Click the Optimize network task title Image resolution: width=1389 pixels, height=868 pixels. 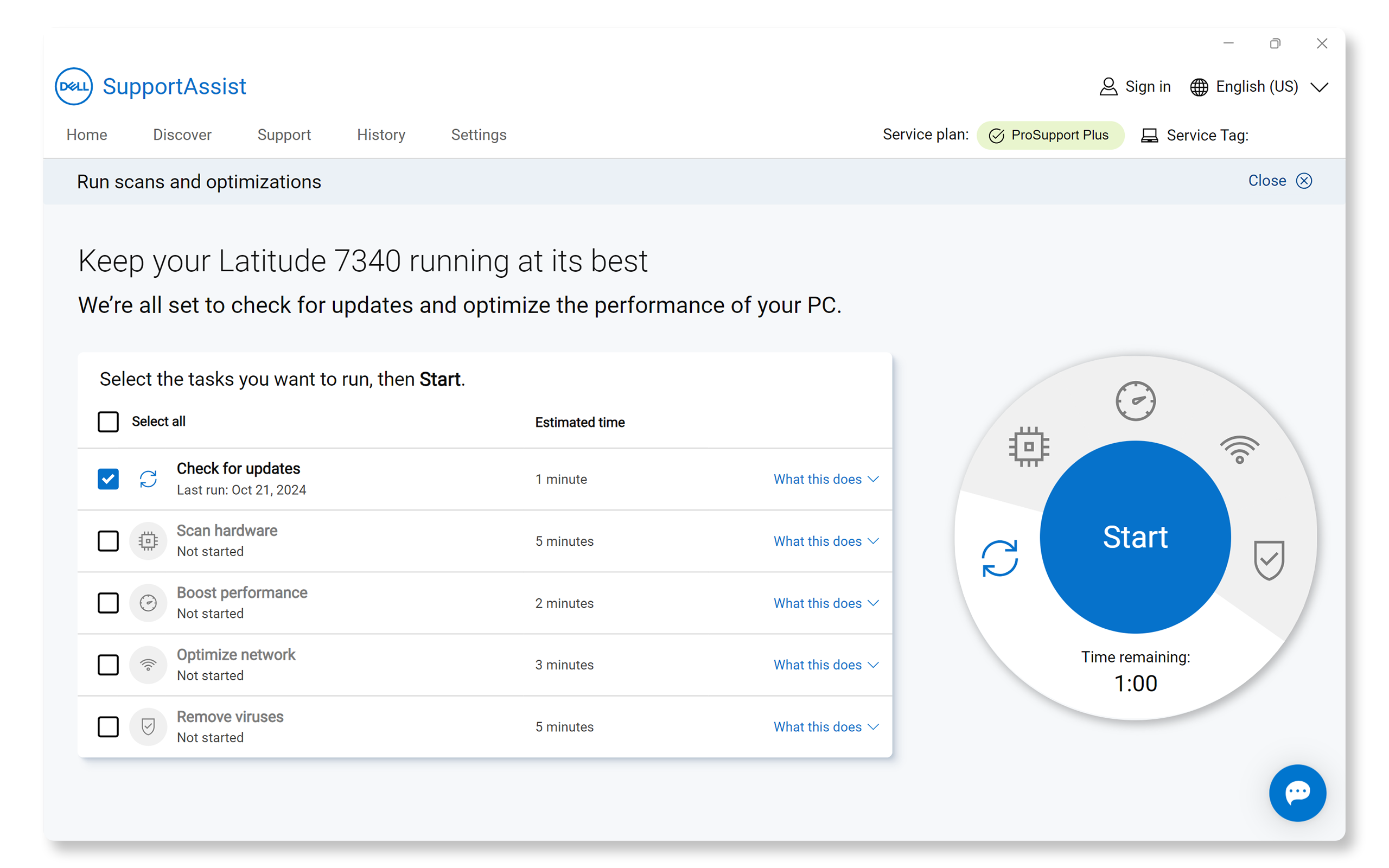tap(236, 654)
